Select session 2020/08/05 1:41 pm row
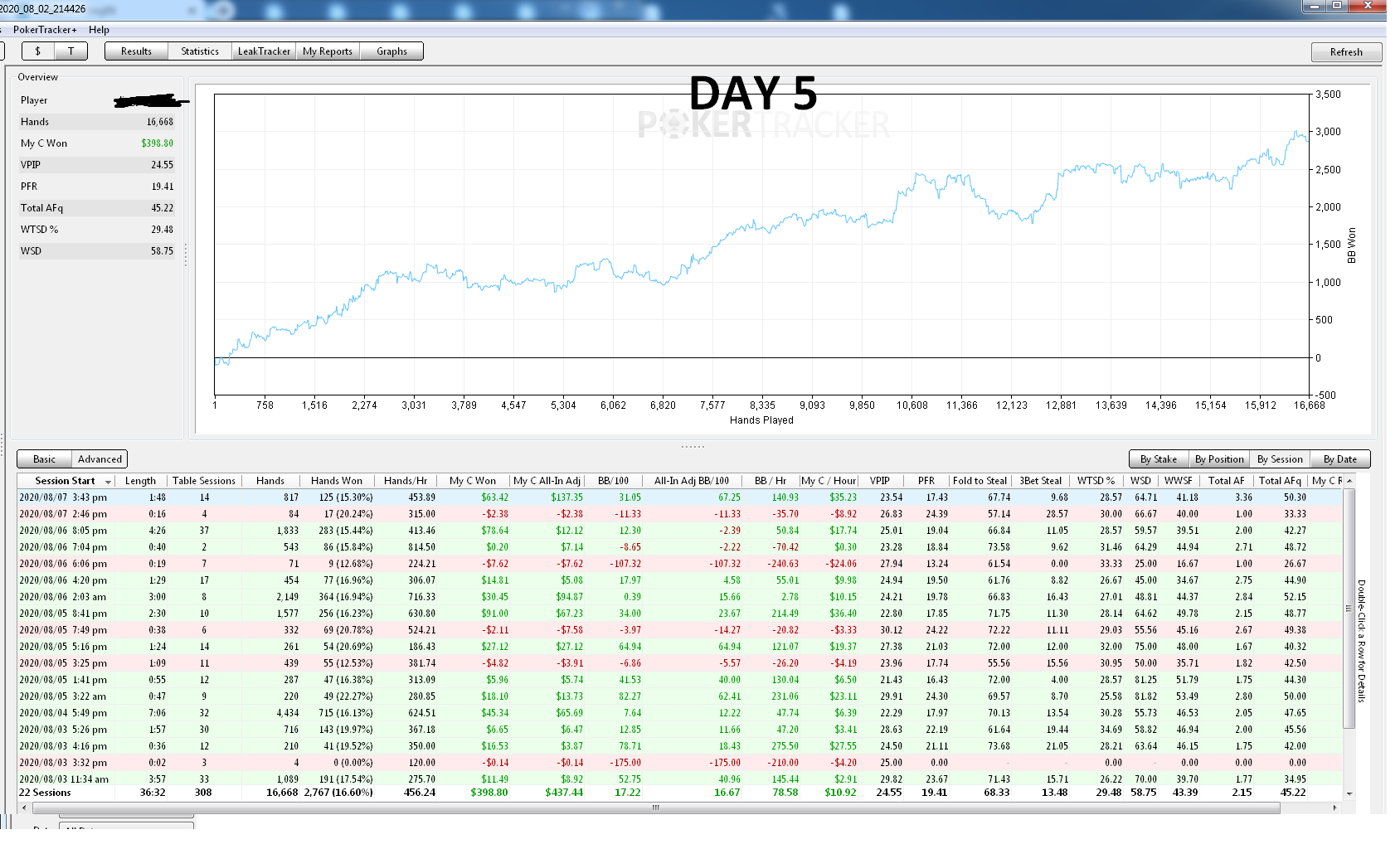The height and width of the screenshot is (849, 1400). pyautogui.click(x=679, y=680)
